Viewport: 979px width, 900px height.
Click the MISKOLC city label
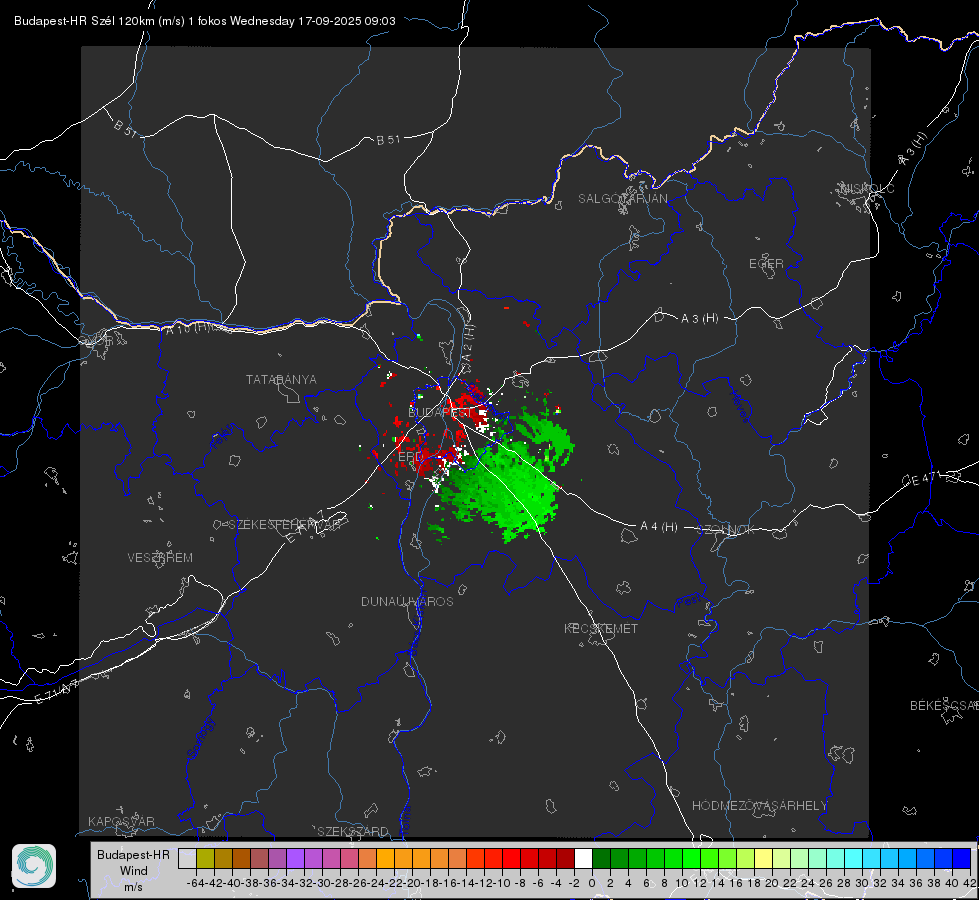pos(867,188)
